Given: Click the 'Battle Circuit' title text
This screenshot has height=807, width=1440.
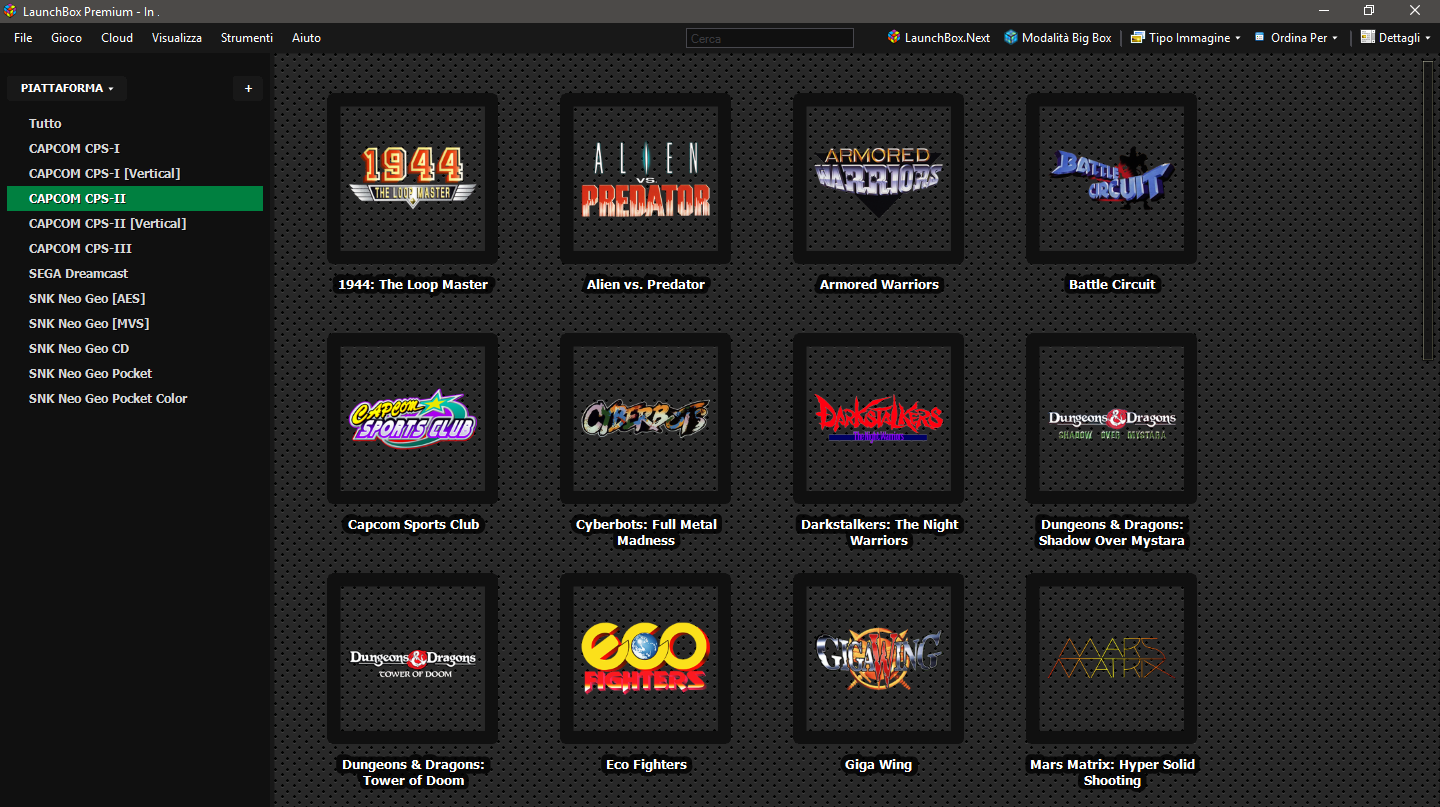Looking at the screenshot, I should (x=1112, y=284).
